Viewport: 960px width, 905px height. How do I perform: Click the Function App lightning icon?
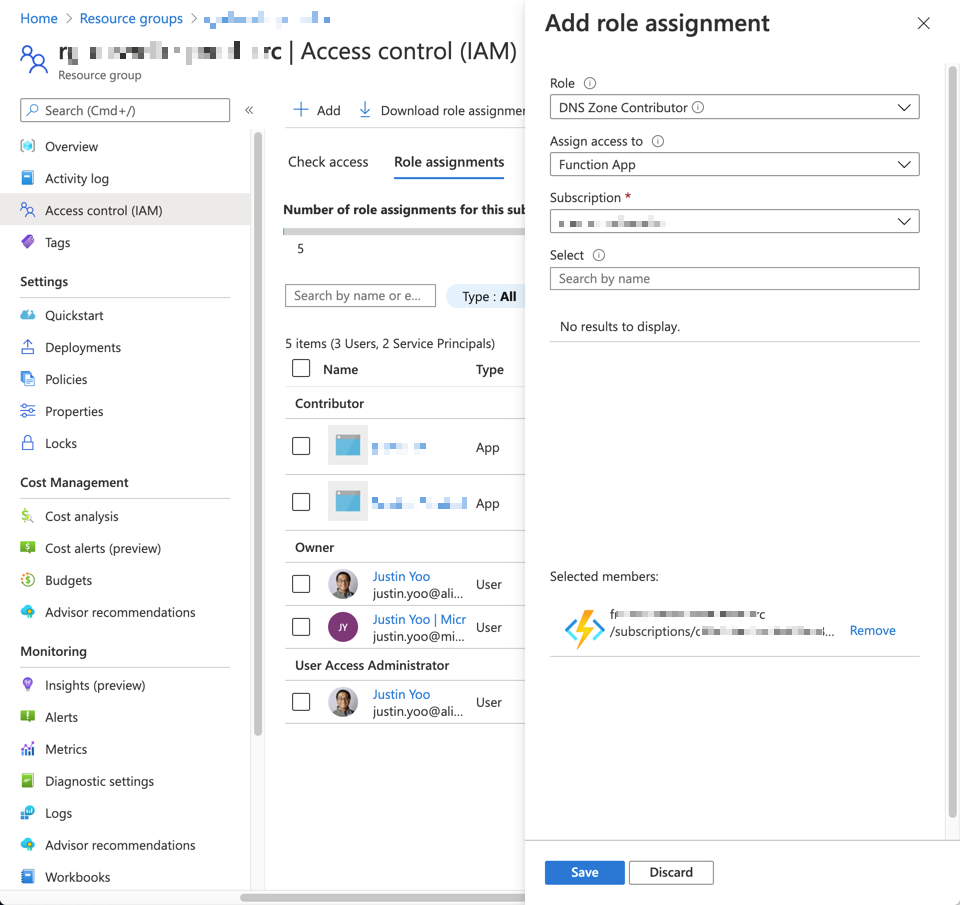[584, 629]
